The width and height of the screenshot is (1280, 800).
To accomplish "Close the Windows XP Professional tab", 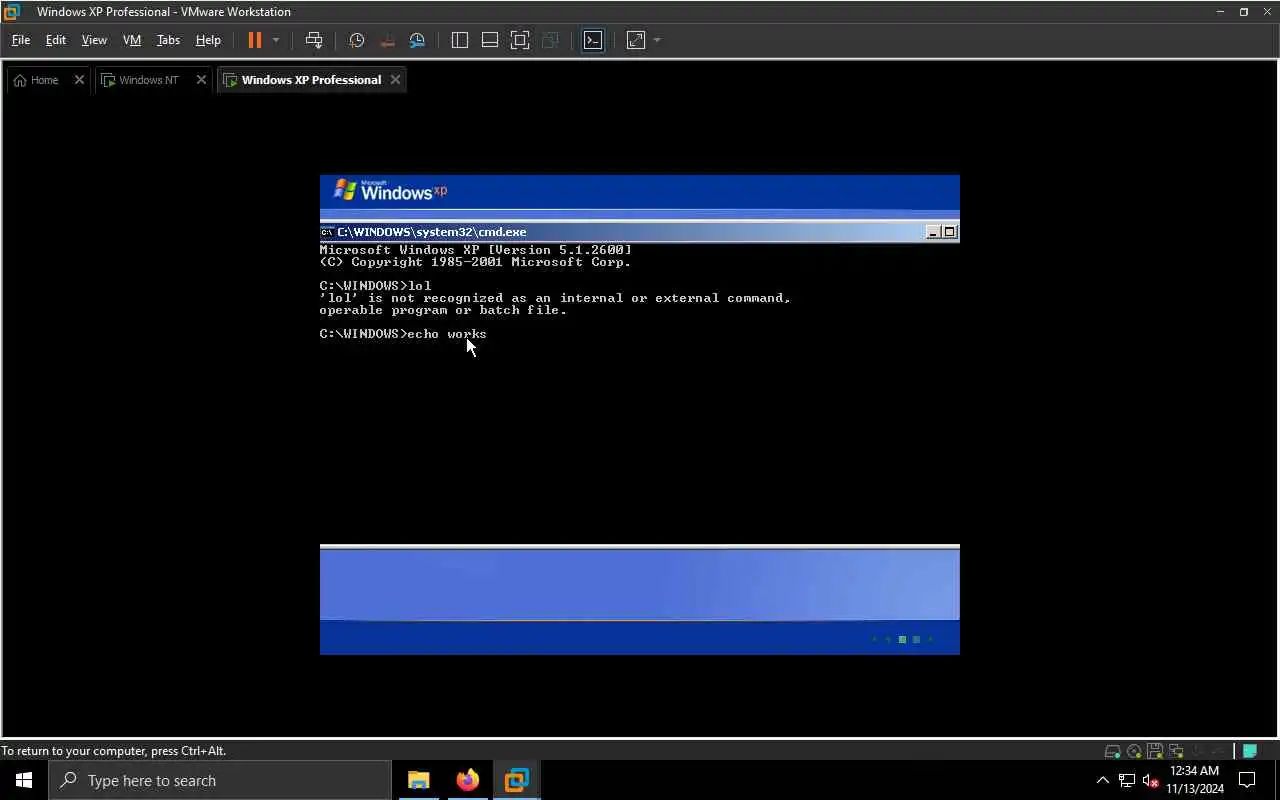I will pos(395,80).
